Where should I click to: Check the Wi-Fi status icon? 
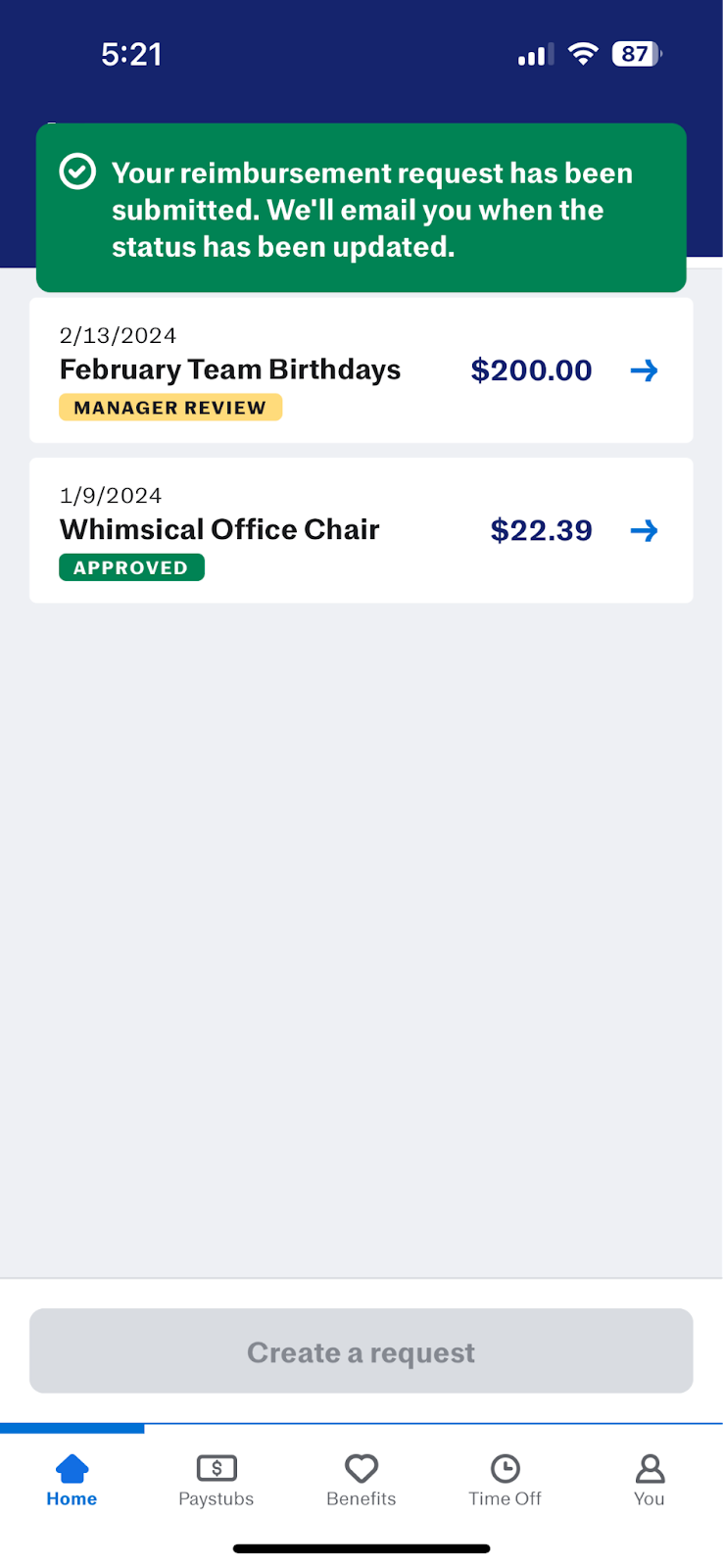coord(583,55)
